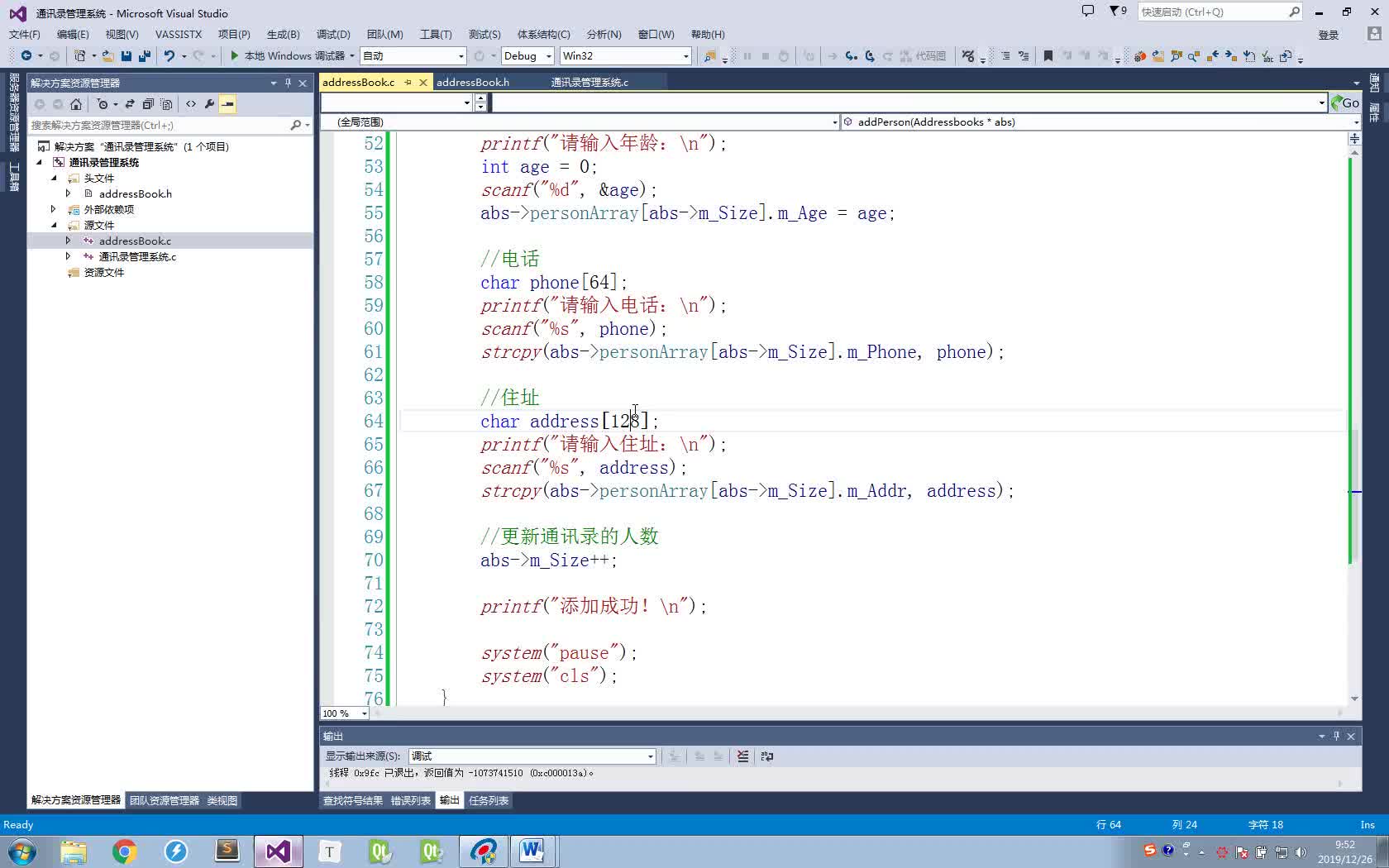Click the Open File folder icon
This screenshot has height=868, width=1389.
(x=108, y=55)
